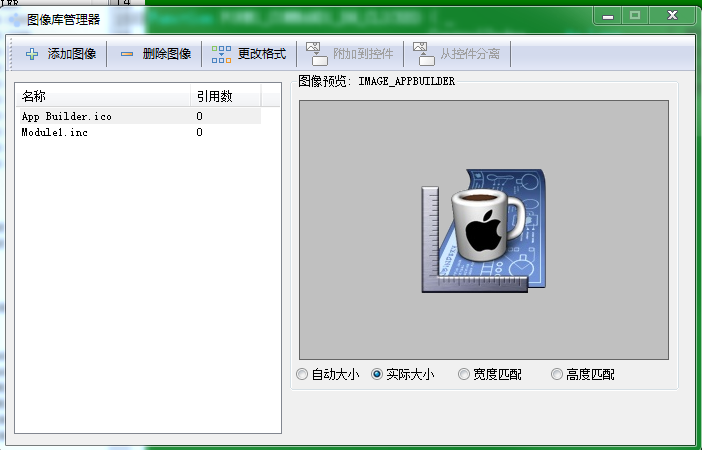Viewport: 702px width, 450px height.
Task: Click the 更改格式 button label
Action: [262, 54]
